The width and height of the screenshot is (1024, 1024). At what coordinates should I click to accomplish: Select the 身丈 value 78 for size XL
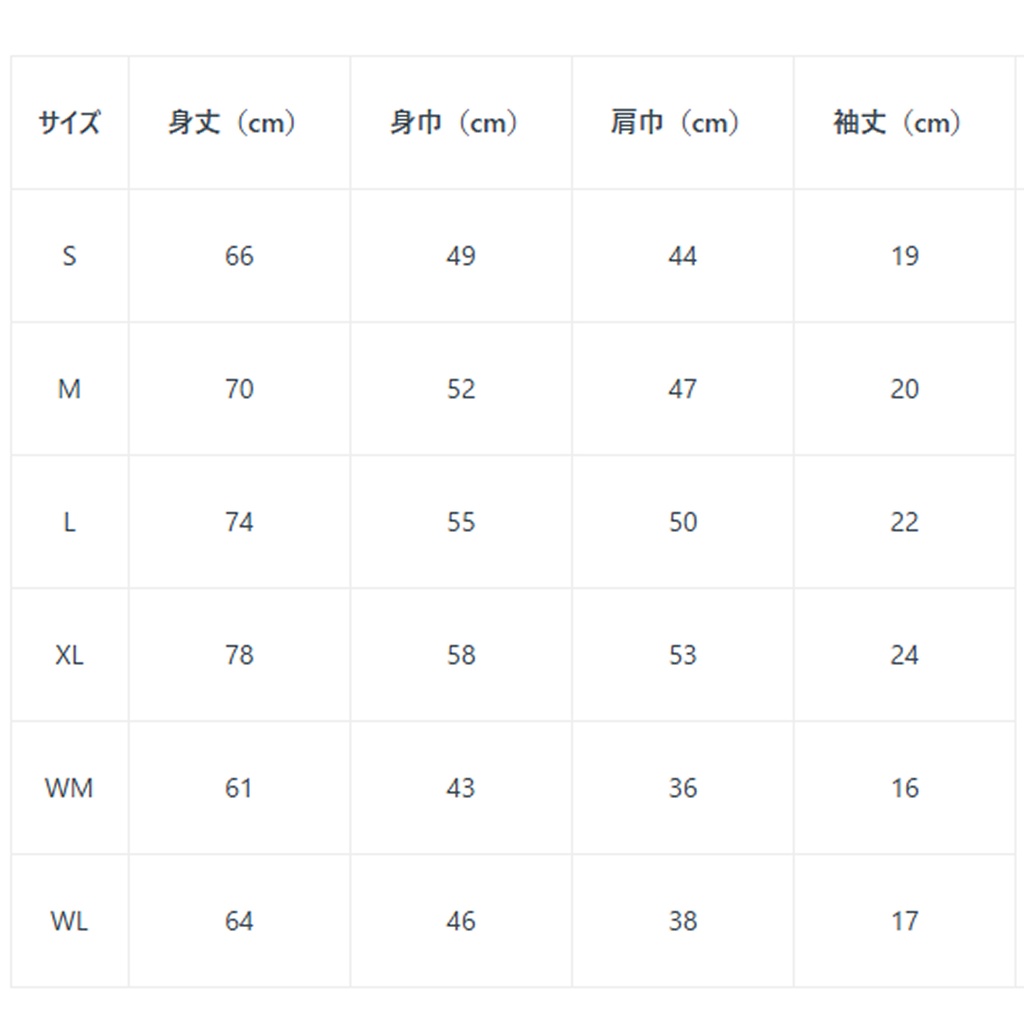click(x=239, y=655)
